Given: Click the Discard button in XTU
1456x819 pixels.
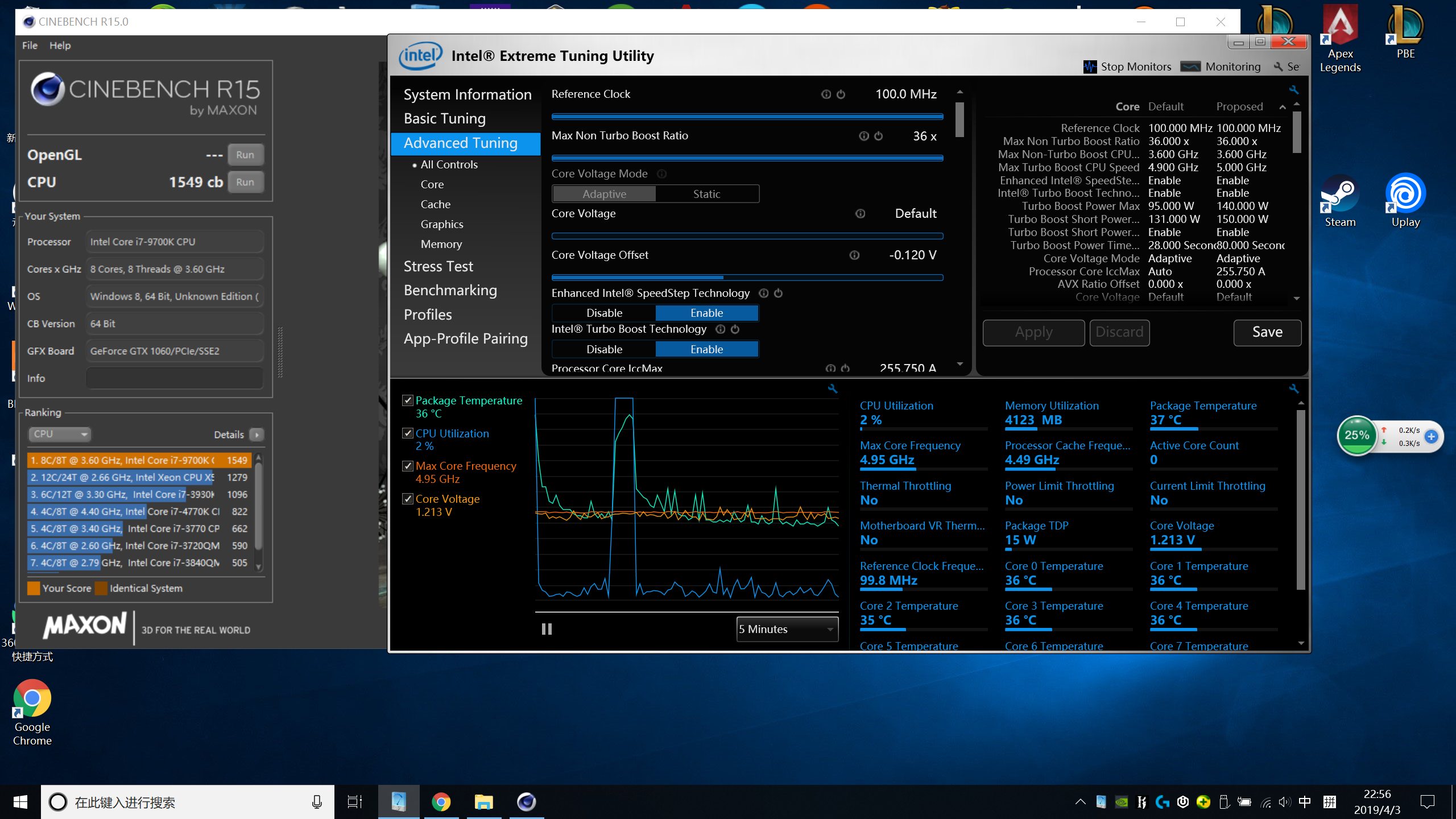Looking at the screenshot, I should [1119, 332].
